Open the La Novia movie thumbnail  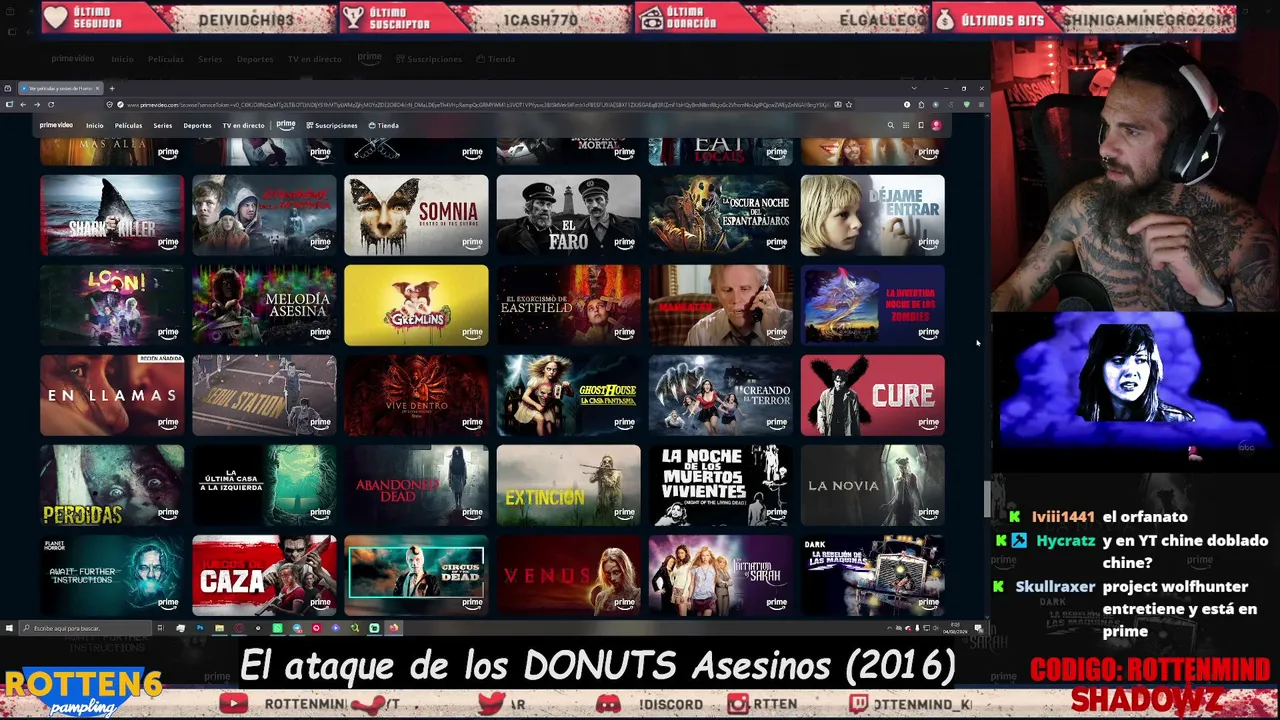872,485
